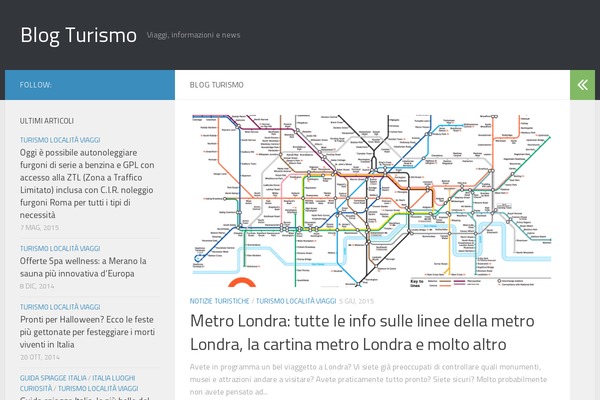
Task: Open Pronti per Halloween article
Action: click(x=87, y=332)
